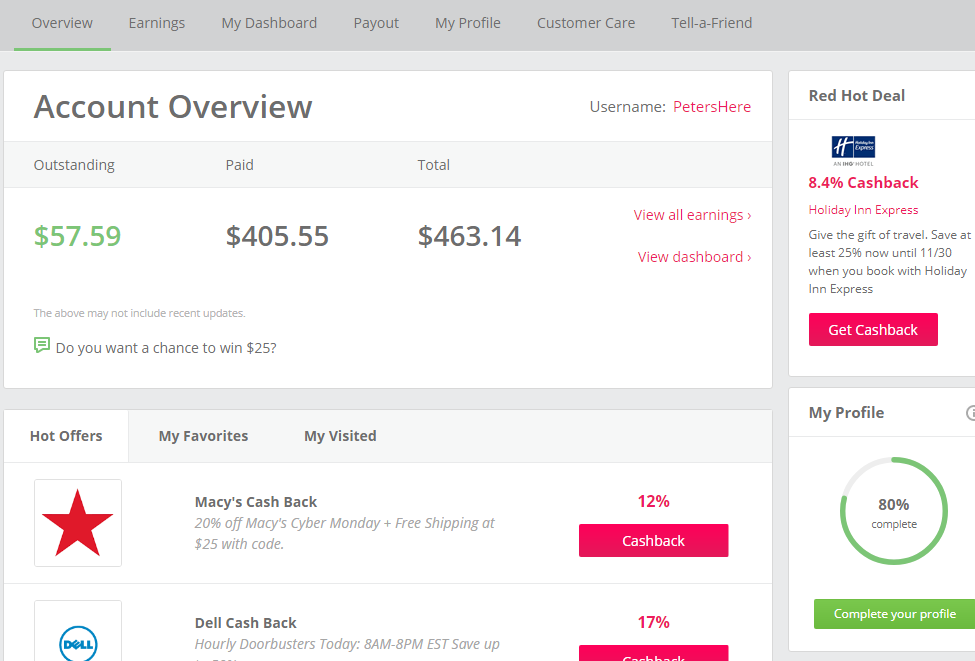Select My Profile in navigation bar
975x661 pixels.
pyautogui.click(x=468, y=24)
